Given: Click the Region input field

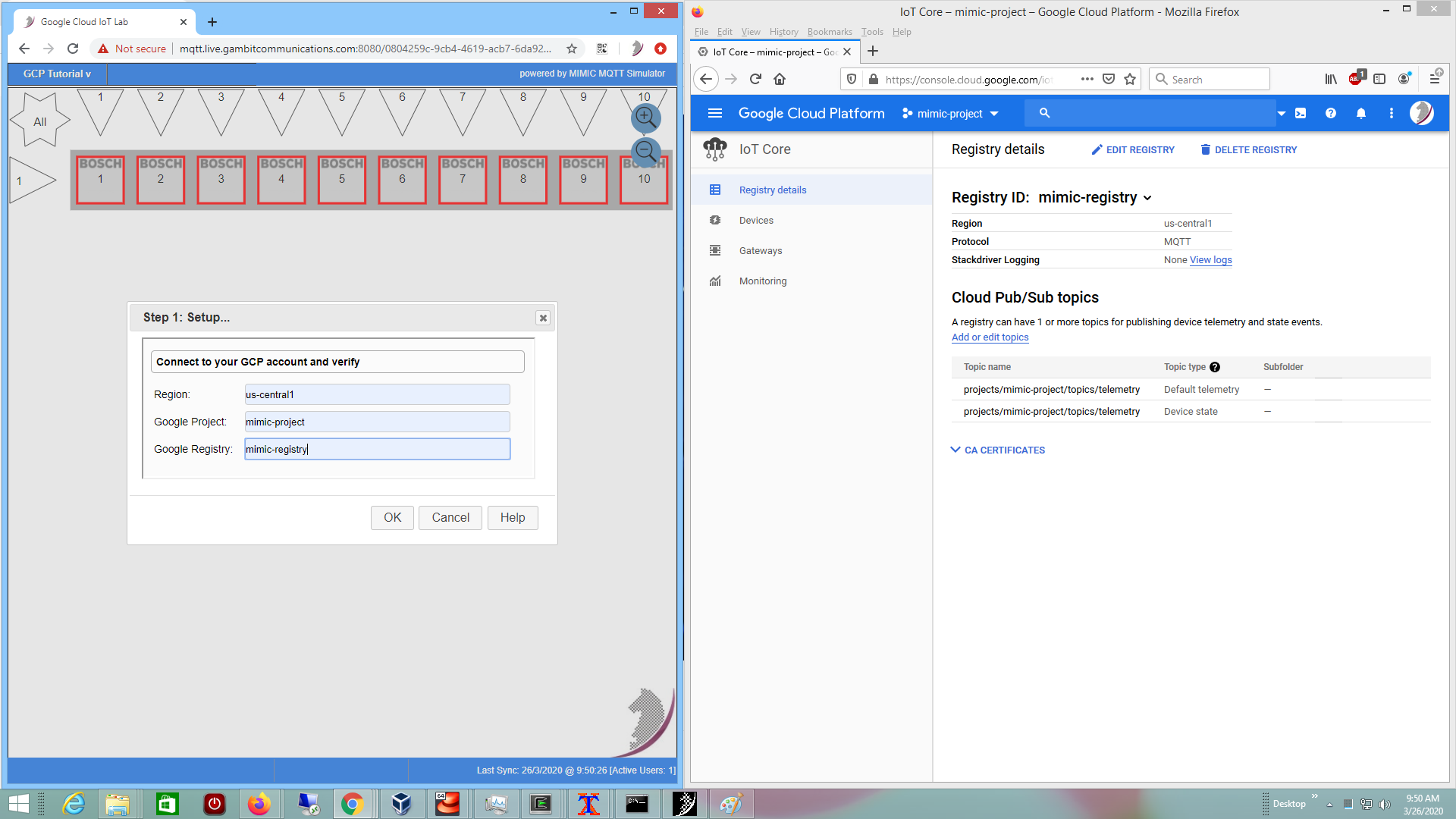Looking at the screenshot, I should 377,394.
